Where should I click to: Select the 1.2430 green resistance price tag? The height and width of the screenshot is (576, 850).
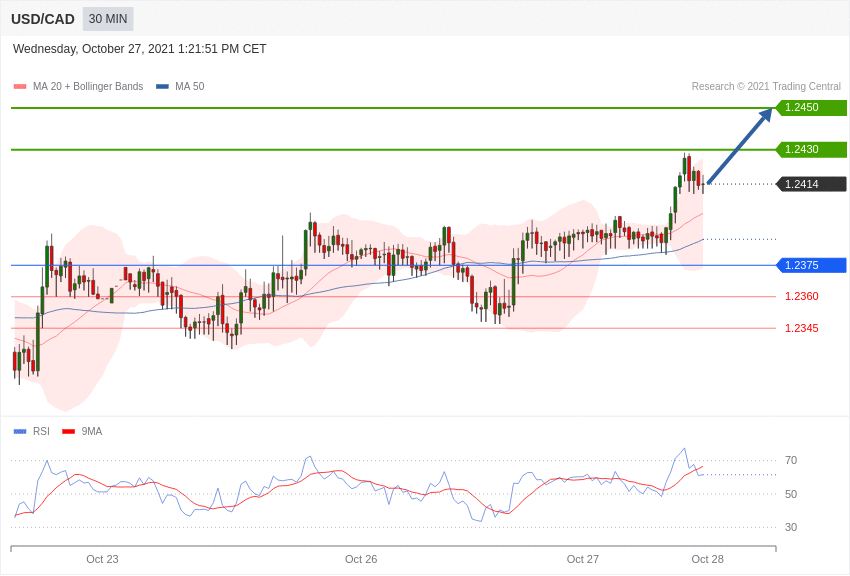tap(811, 149)
